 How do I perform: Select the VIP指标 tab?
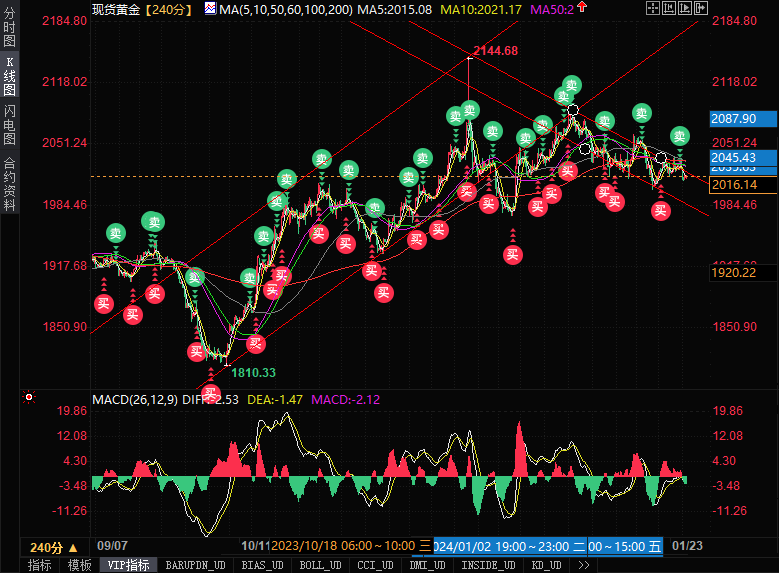point(128,565)
